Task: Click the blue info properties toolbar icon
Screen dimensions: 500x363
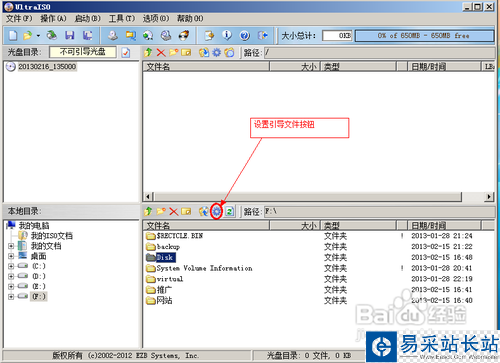Action: coord(227,35)
